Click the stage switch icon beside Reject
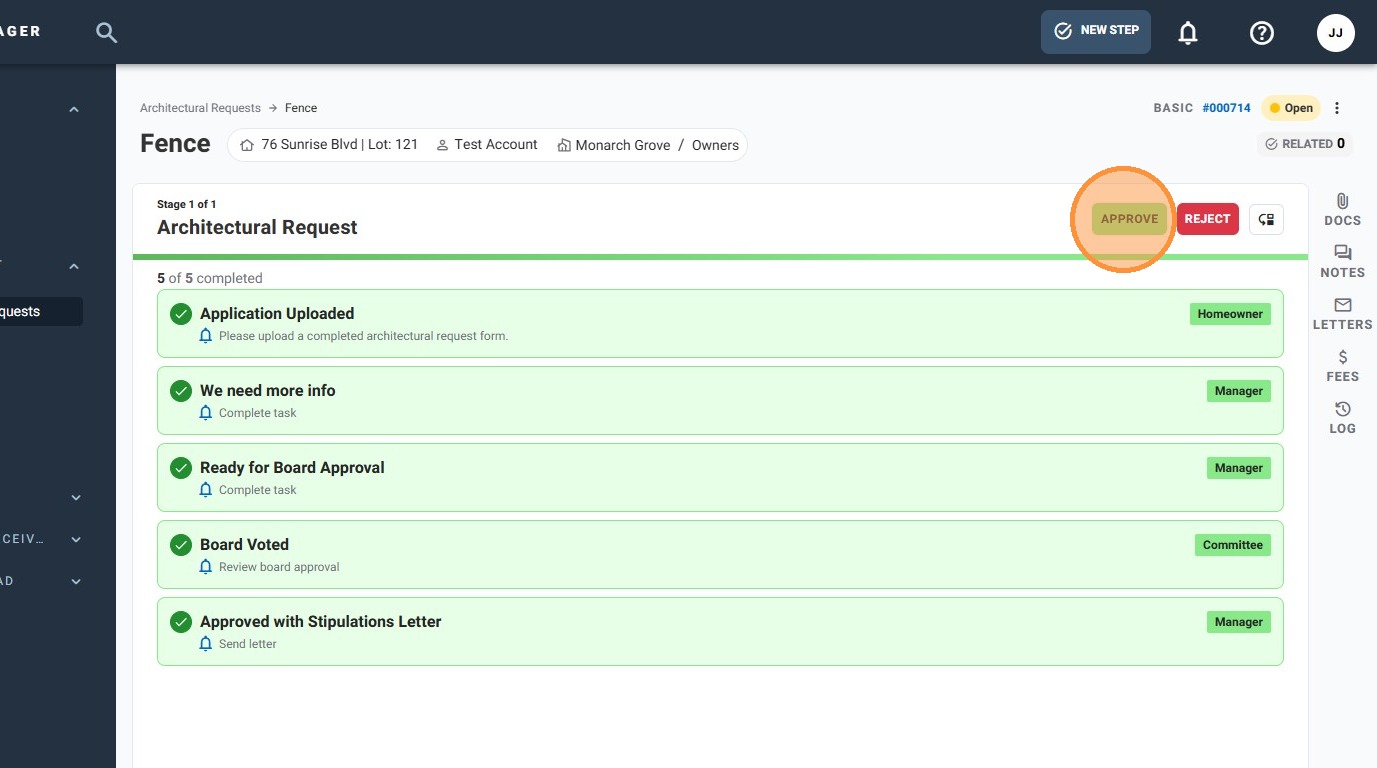Screen dimensions: 1377x768 (x=1266, y=219)
